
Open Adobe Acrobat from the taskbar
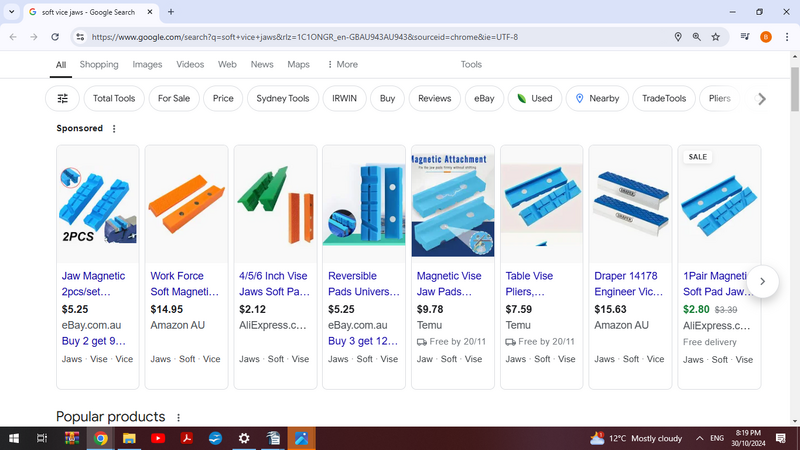[x=186, y=438]
